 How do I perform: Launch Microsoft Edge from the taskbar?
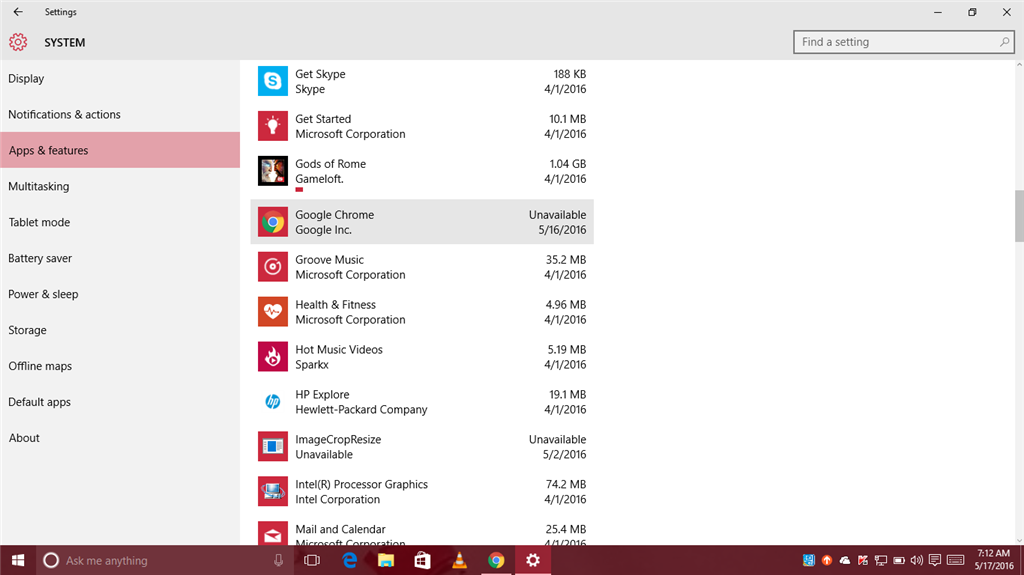(349, 561)
